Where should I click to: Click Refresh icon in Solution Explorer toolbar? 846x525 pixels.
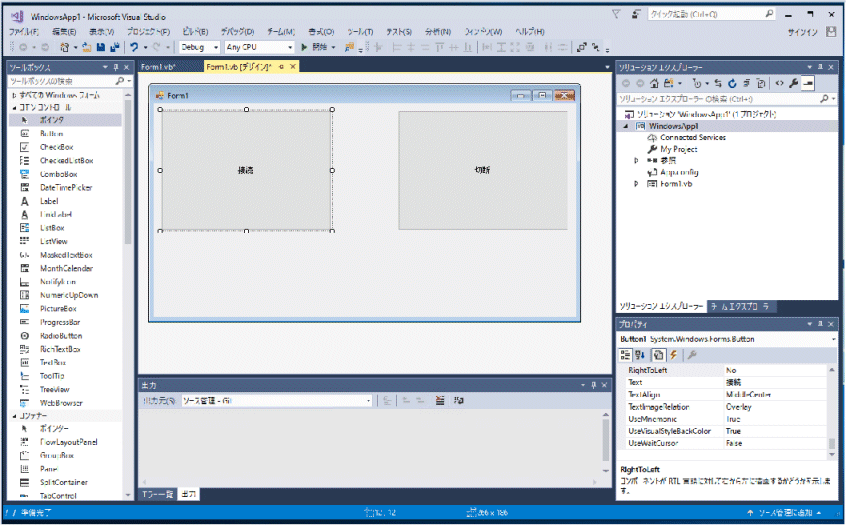(x=732, y=83)
